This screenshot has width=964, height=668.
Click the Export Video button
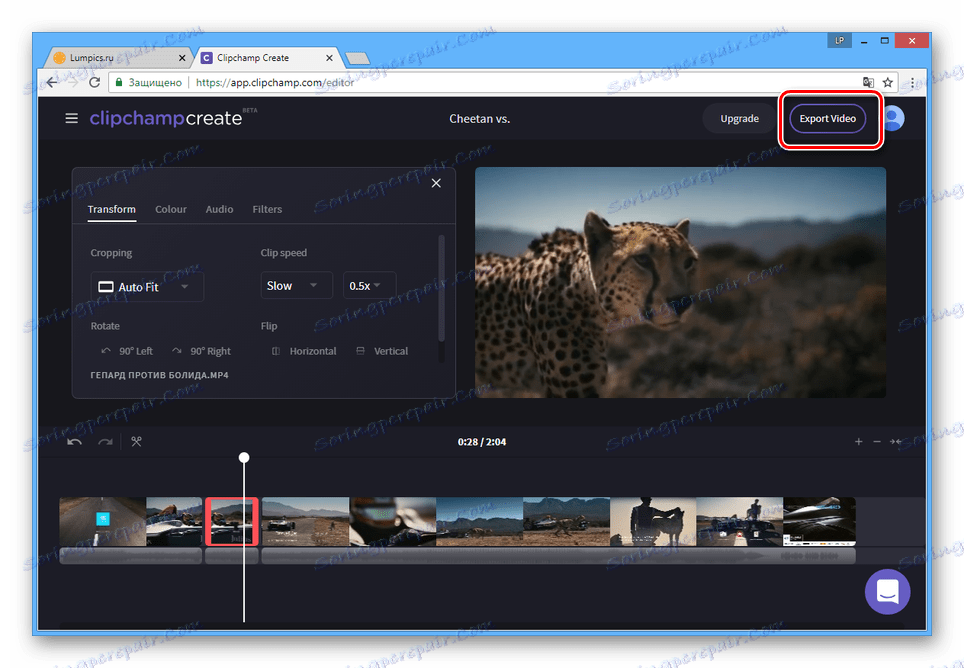click(827, 118)
